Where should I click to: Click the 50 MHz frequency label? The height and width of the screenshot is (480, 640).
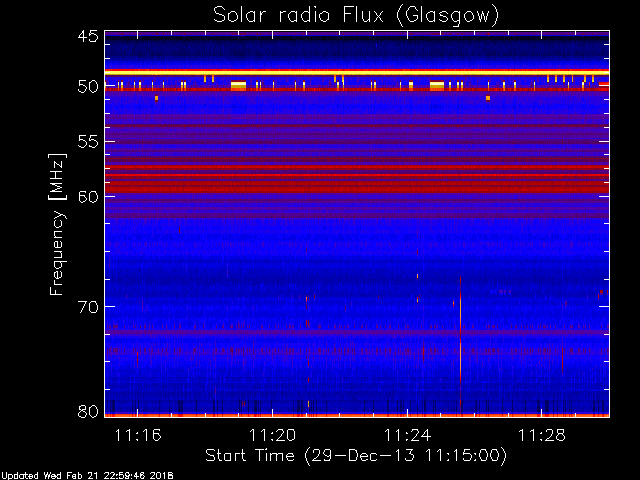(x=88, y=87)
